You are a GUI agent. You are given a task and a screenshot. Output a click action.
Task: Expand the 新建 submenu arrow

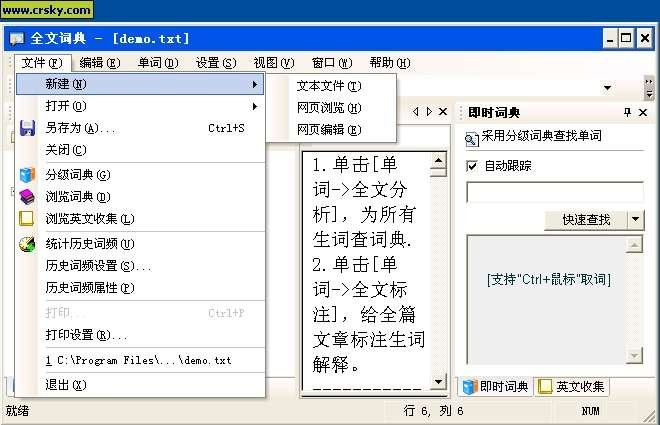255,84
